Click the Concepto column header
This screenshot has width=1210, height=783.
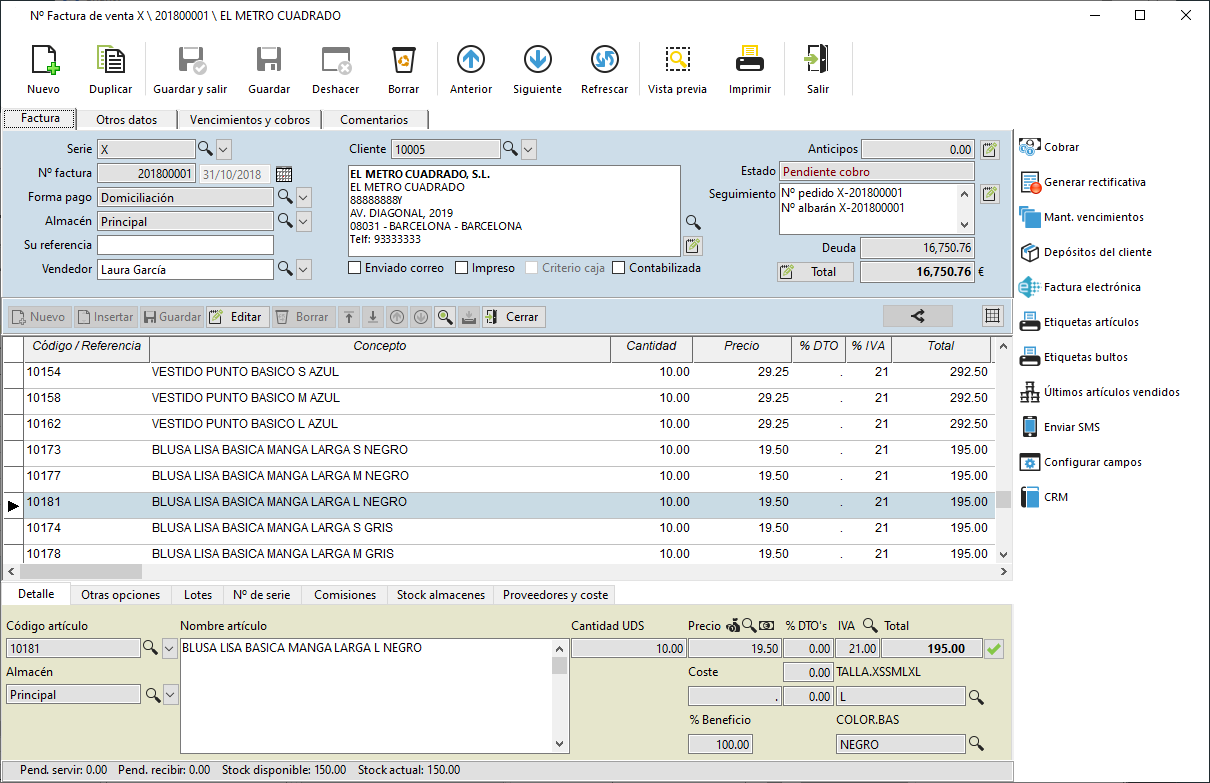tap(380, 346)
